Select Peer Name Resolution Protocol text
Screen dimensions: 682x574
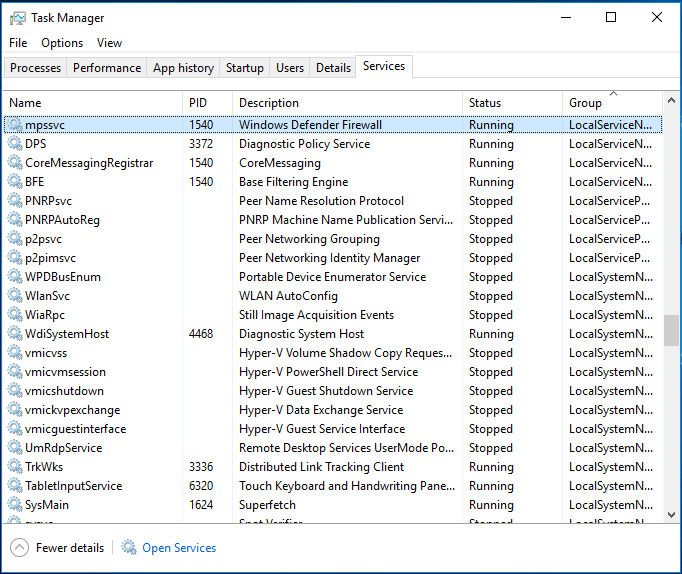(x=321, y=200)
